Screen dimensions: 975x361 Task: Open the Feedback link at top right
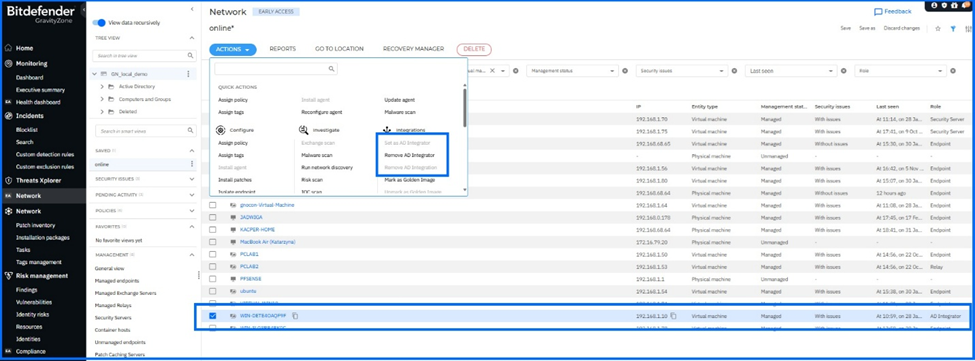[x=892, y=11]
